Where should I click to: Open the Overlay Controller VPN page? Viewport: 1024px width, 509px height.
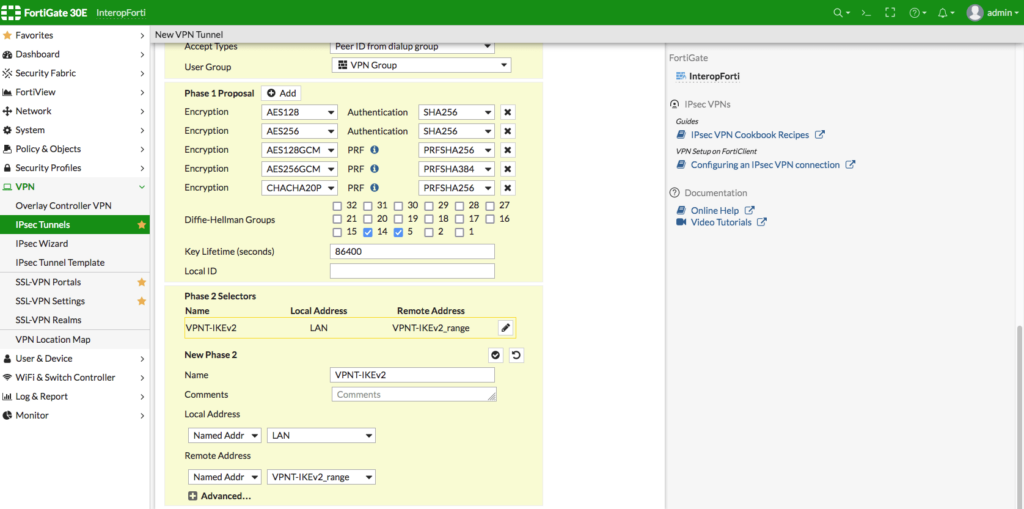[74, 206]
